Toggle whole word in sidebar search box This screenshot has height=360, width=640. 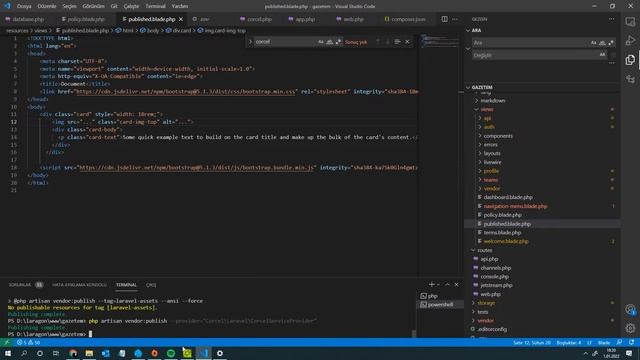point(602,42)
